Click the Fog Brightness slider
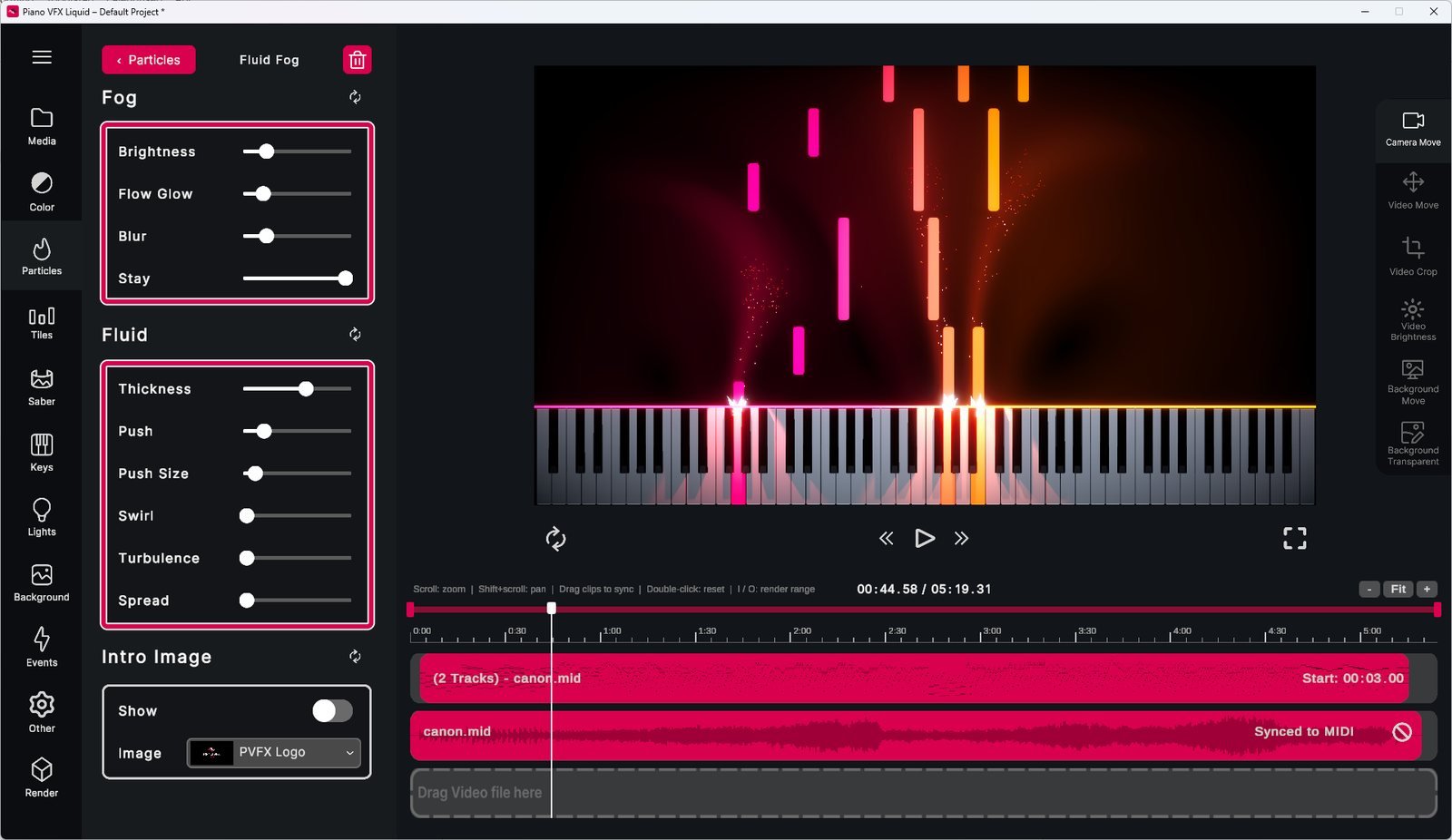This screenshot has height=840, width=1452. pos(297,151)
